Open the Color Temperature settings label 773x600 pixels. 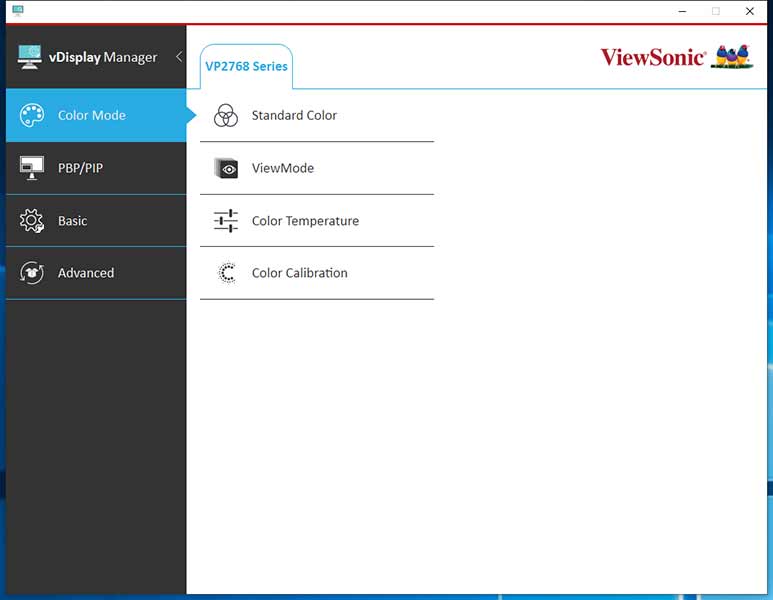(x=305, y=221)
